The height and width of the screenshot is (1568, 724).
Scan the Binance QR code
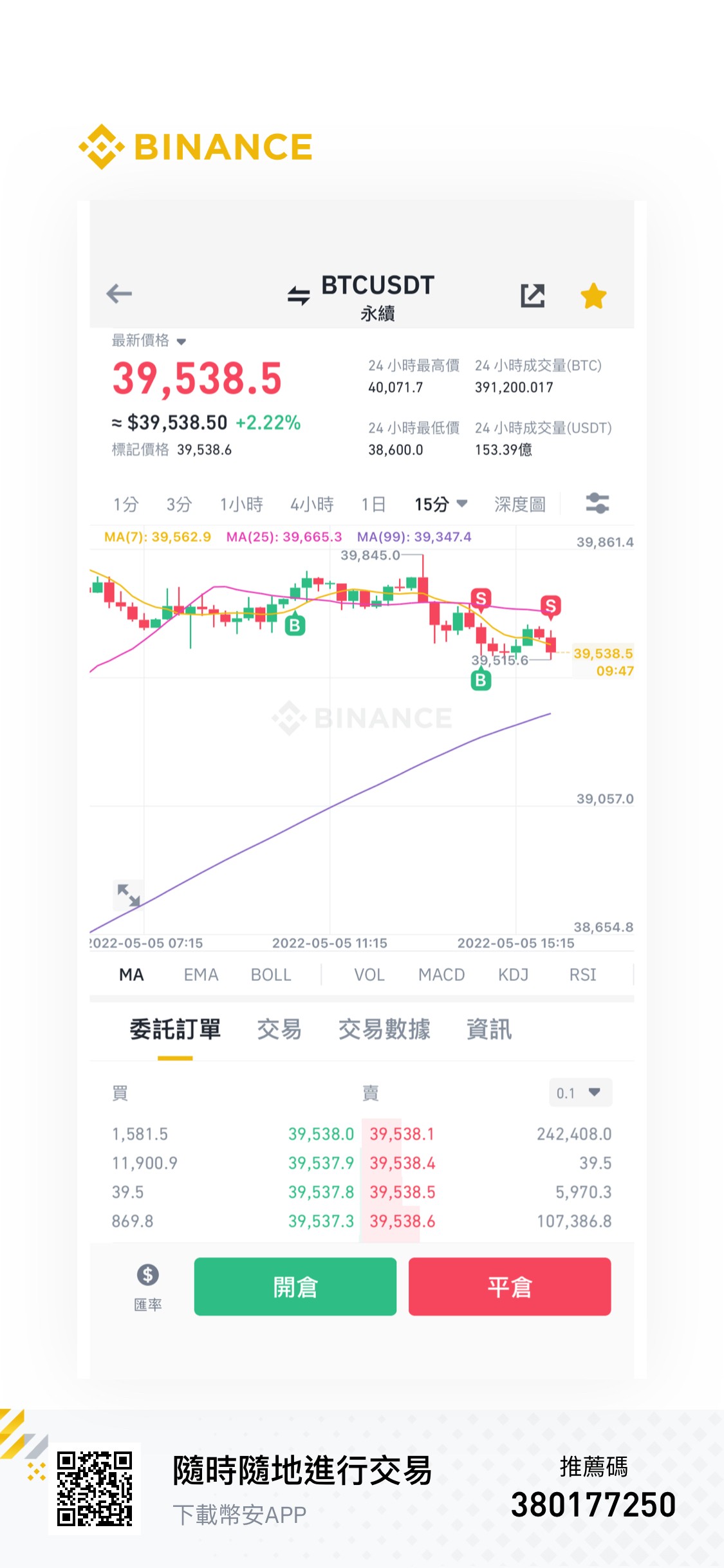click(x=95, y=1488)
